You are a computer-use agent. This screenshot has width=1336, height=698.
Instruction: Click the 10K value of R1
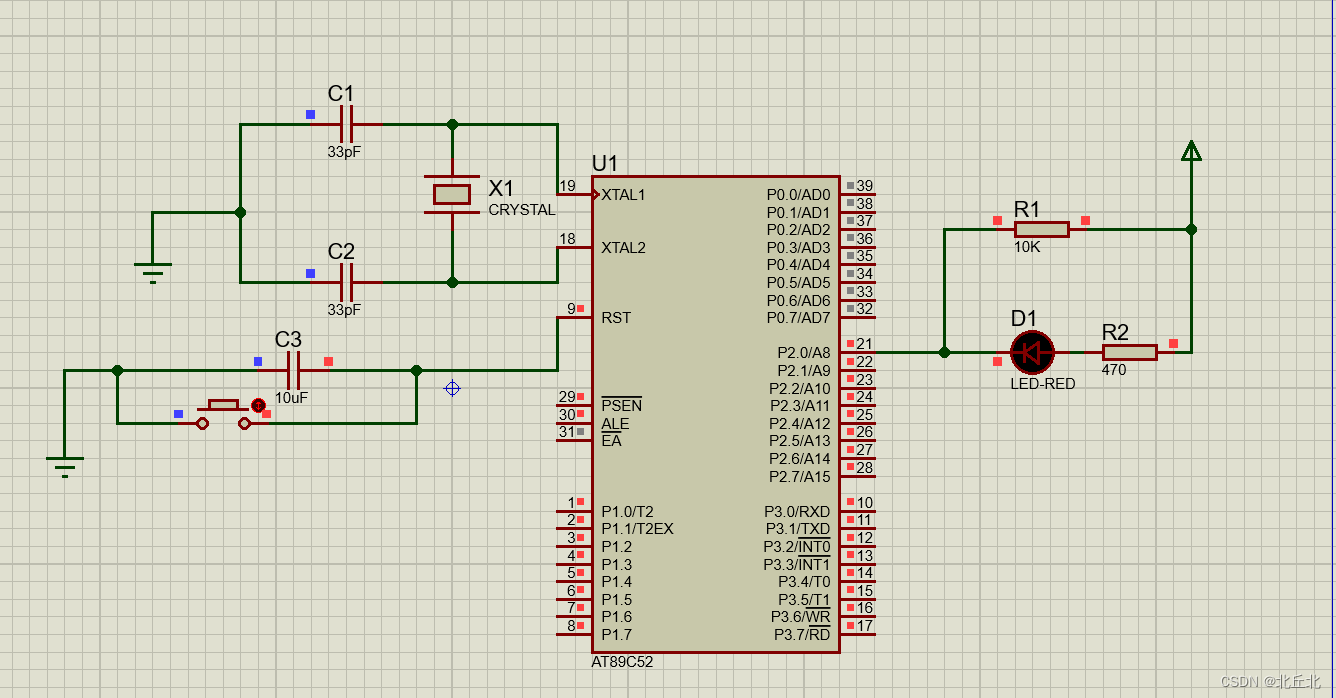pos(1027,247)
